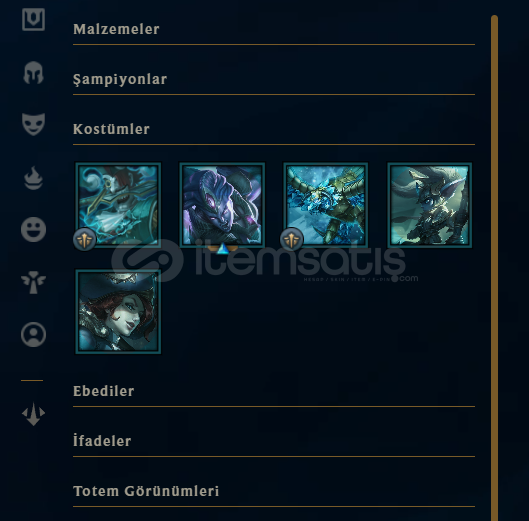Screen dimensions: 529x521
Task: Expand the Şampiyonlar section
Action: tap(274, 80)
